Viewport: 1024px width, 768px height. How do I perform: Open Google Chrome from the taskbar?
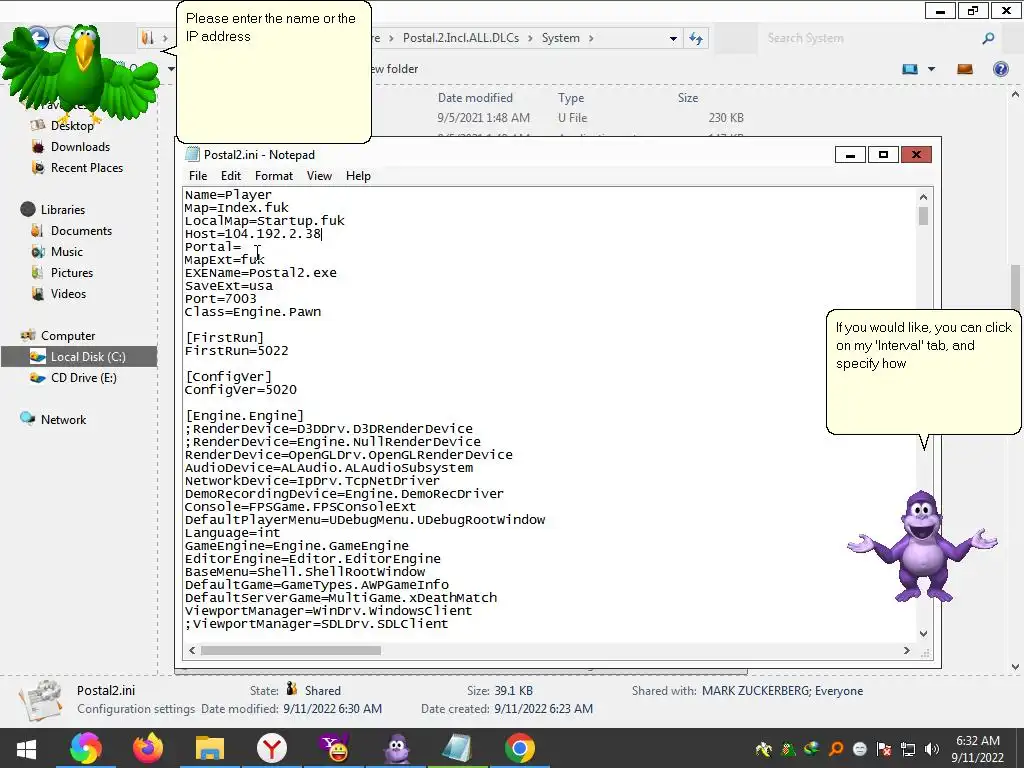click(520, 748)
